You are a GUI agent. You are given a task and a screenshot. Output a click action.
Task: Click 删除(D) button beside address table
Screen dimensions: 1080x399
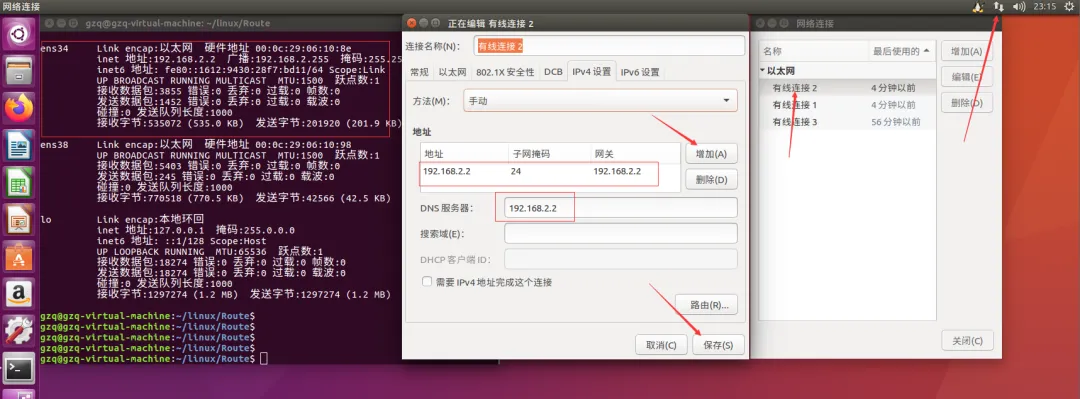click(x=712, y=180)
